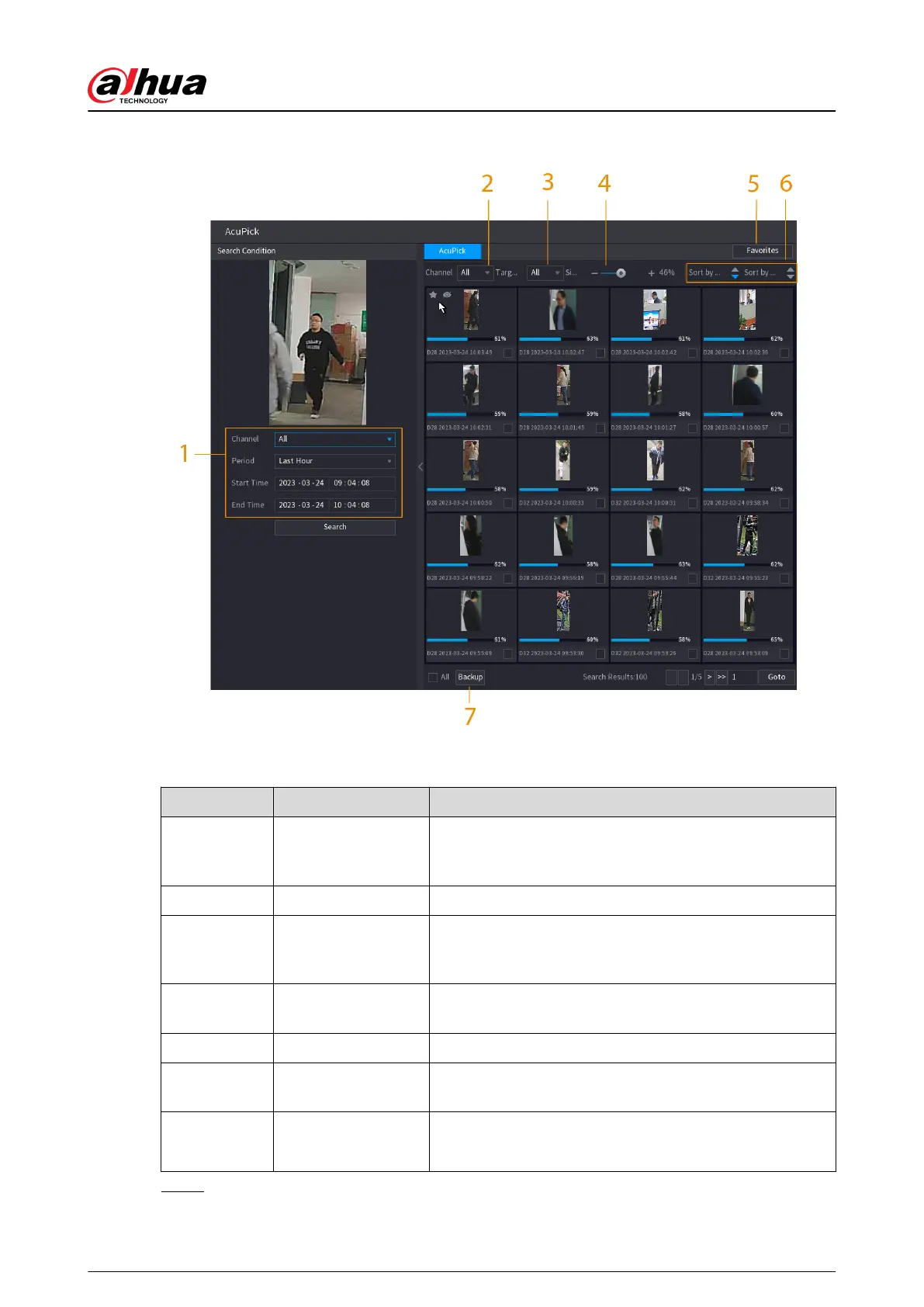Select thumbnail of result D32 09:53:30
Screen dimensions: 924x1307
tap(563, 611)
